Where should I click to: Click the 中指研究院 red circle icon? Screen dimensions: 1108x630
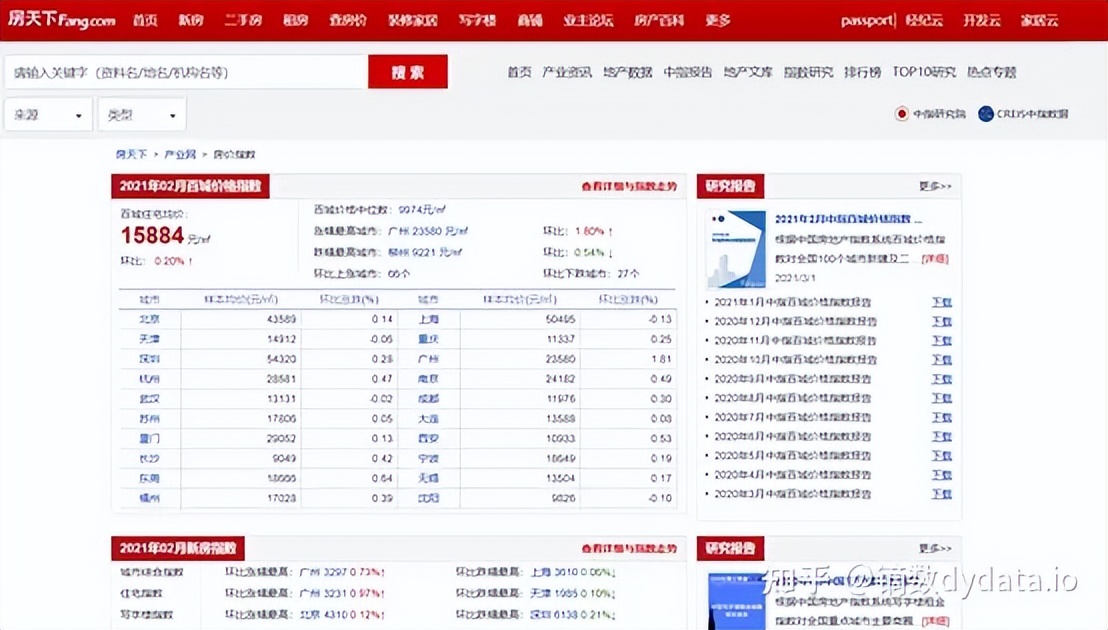[x=903, y=113]
